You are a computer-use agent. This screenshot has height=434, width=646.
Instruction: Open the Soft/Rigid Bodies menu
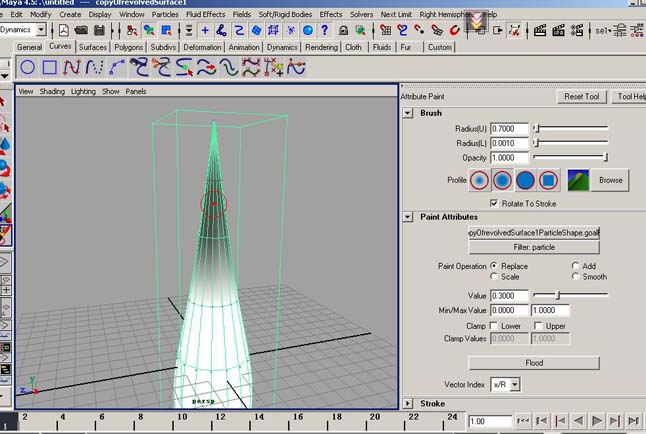click(x=285, y=14)
